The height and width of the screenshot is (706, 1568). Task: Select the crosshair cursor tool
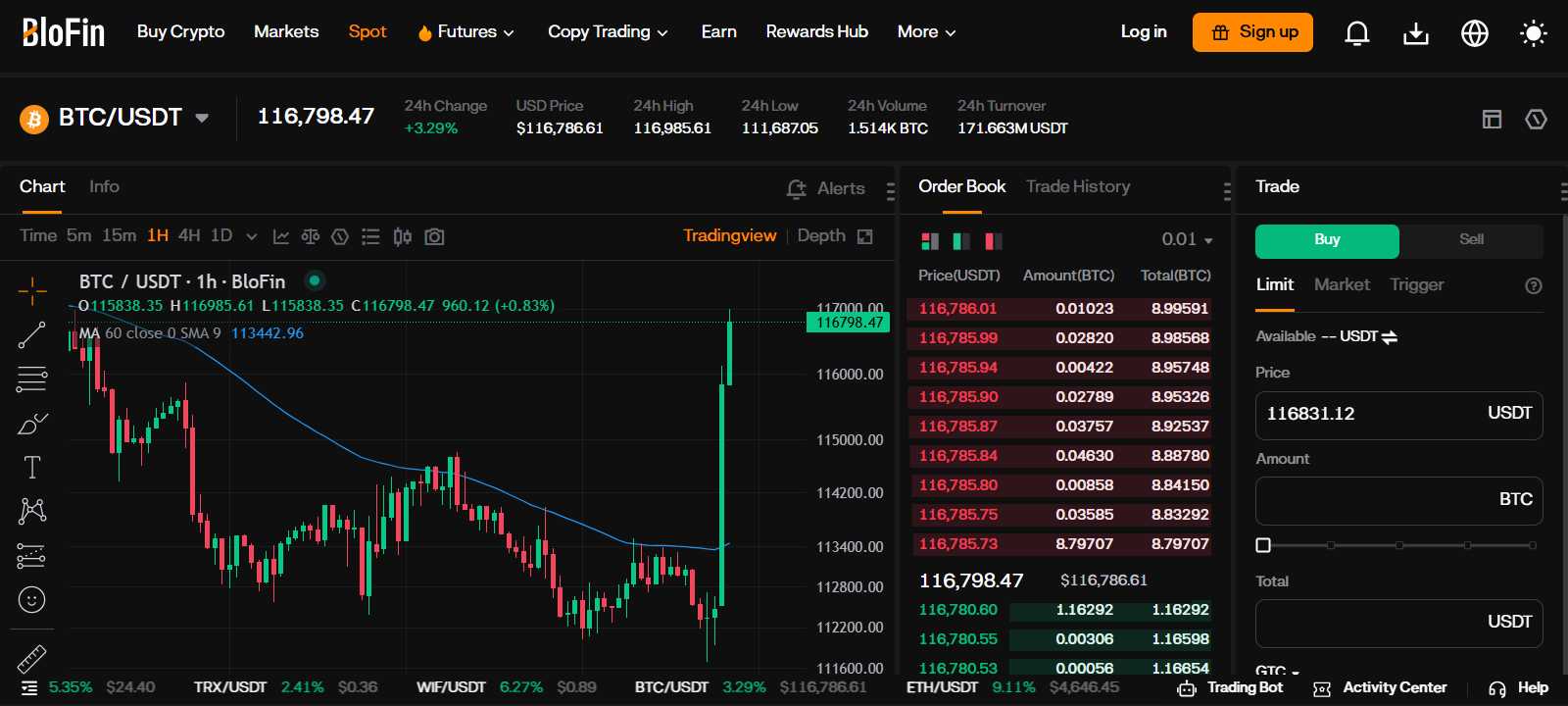click(x=31, y=291)
